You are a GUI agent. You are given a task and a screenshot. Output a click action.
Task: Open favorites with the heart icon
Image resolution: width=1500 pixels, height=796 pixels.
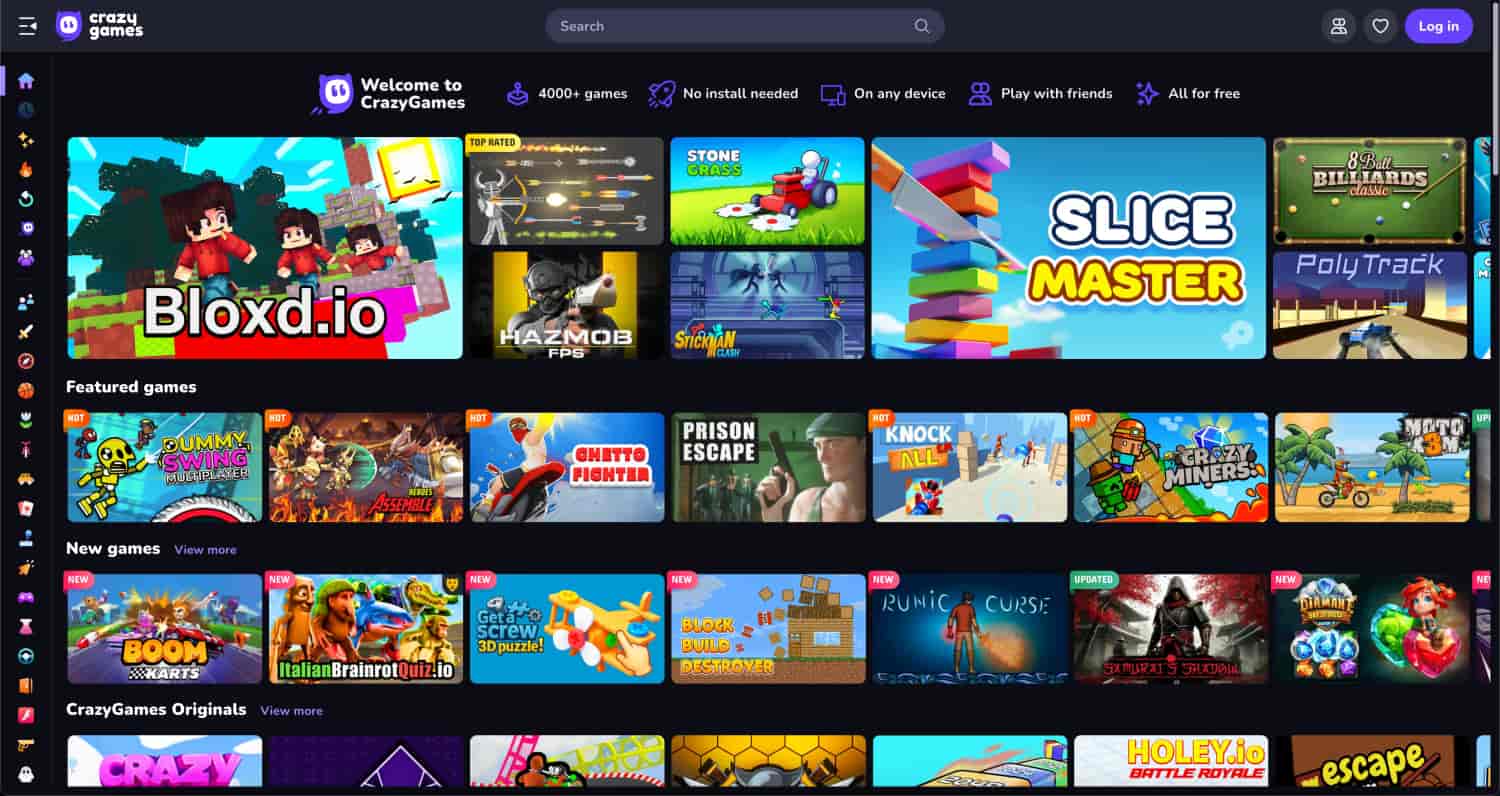point(1380,26)
